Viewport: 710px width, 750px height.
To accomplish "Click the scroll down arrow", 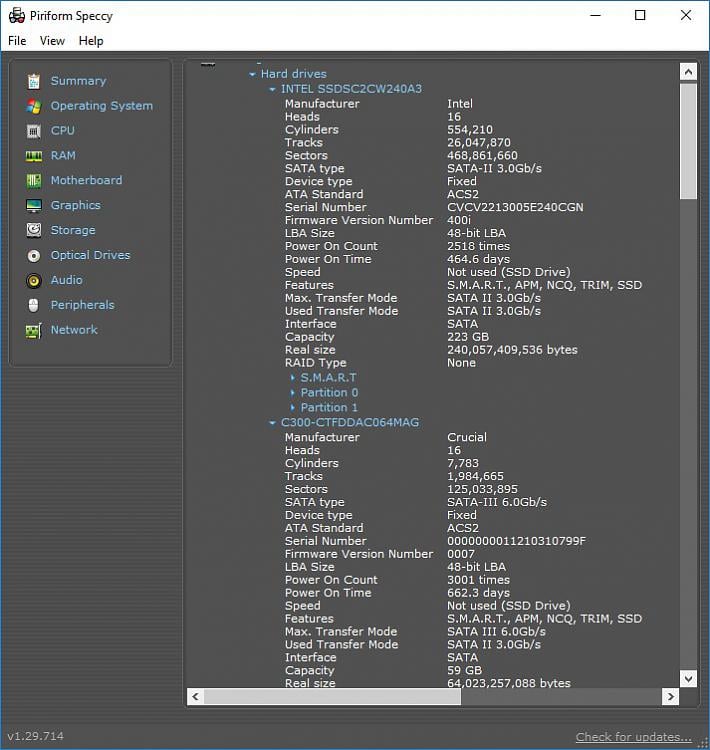I will point(688,678).
